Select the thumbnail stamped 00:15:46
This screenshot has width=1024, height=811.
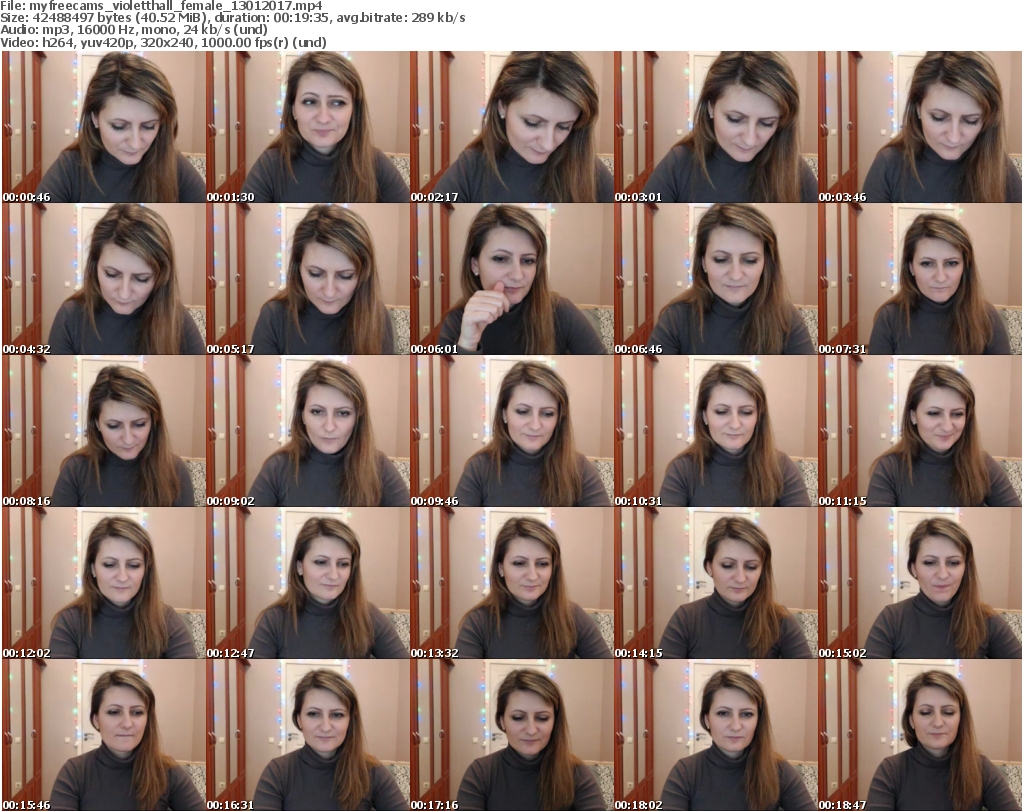[104, 735]
